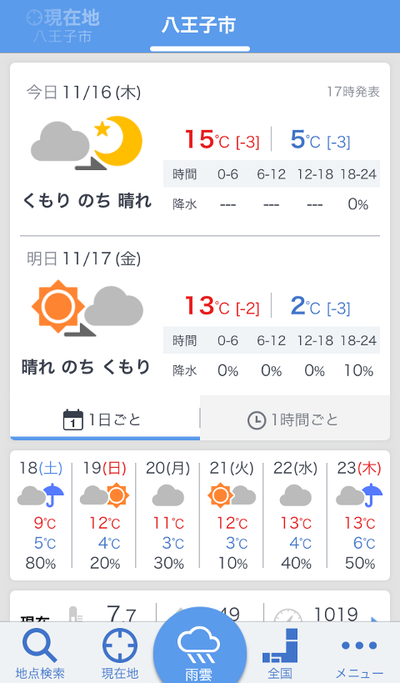The image size is (400, 683).
Task: Open Thursday 23 umbrella forecast column
Action: pyautogui.click(x=359, y=515)
